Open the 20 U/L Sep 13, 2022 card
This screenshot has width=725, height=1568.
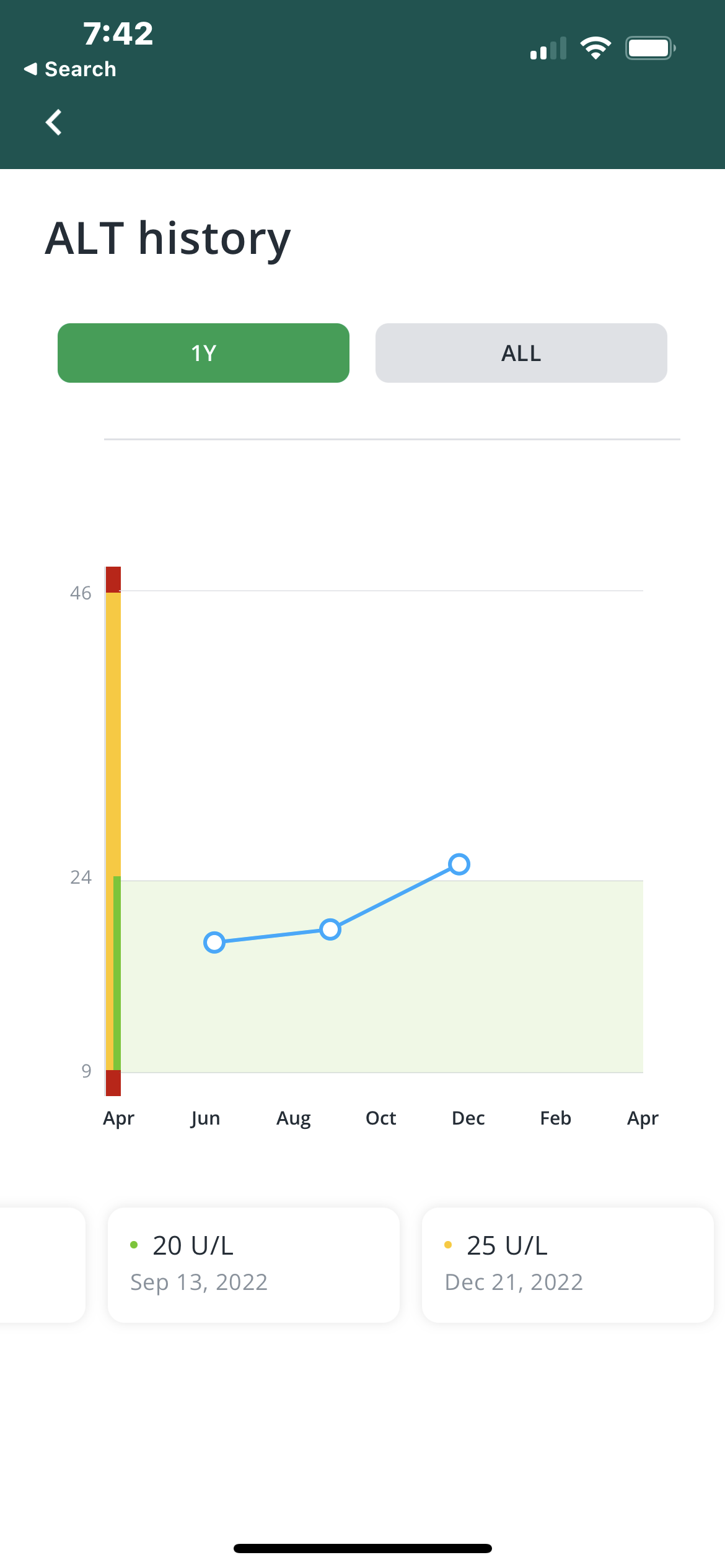[x=253, y=1265]
